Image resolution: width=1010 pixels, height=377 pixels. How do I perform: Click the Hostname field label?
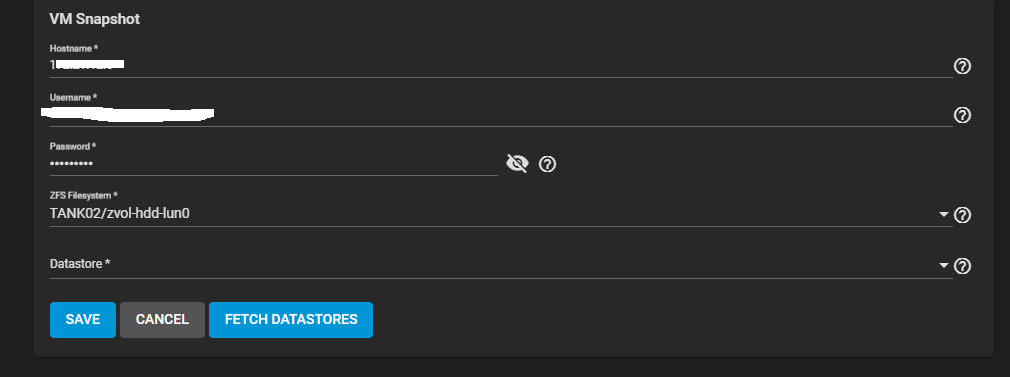click(73, 48)
